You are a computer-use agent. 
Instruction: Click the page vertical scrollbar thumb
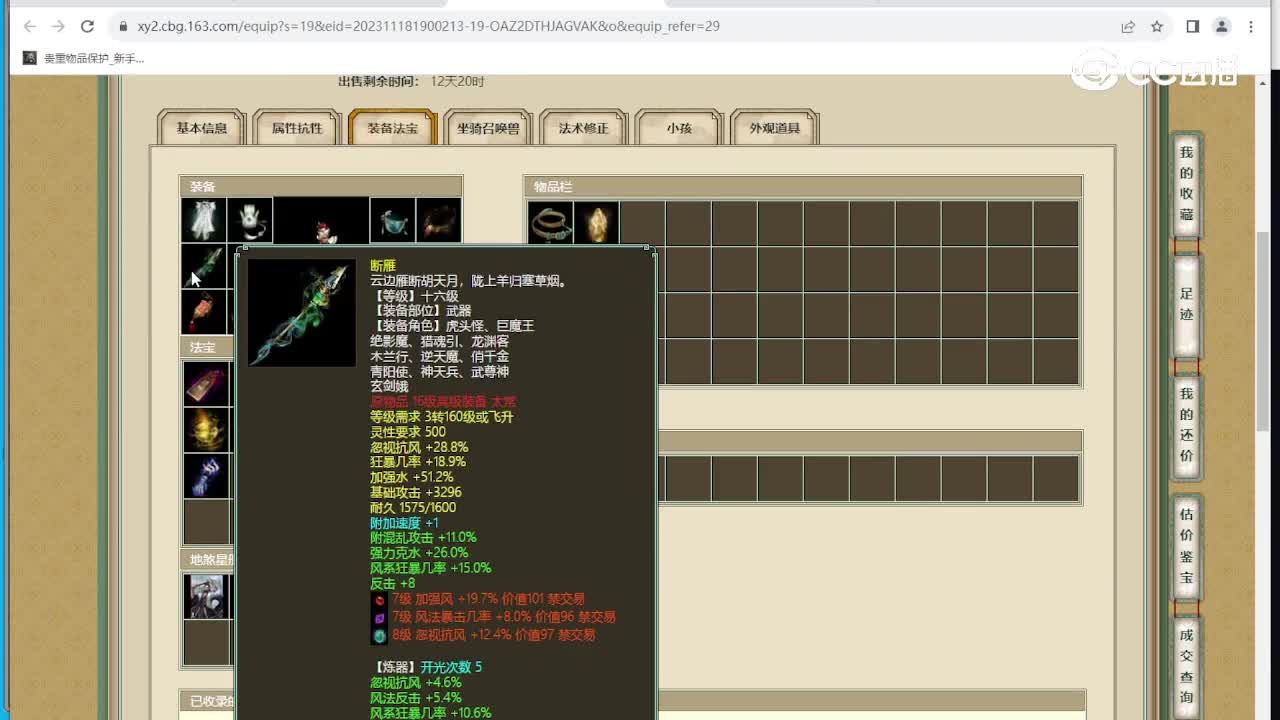tap(1263, 330)
